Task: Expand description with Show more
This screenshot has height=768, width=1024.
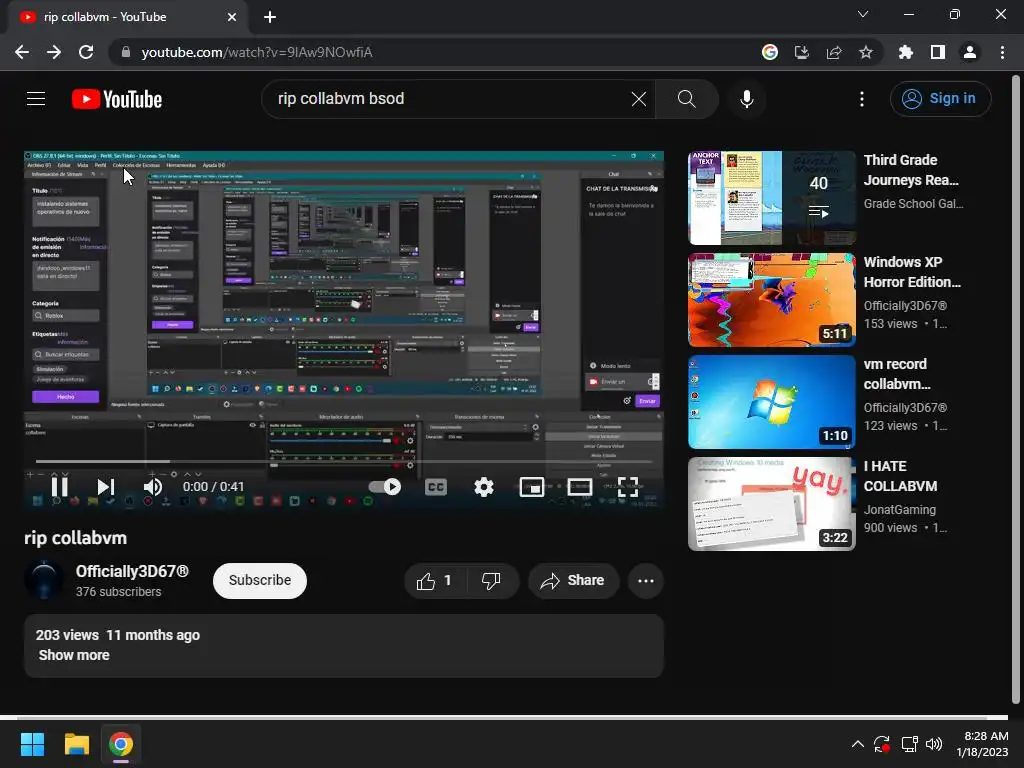Action: click(74, 655)
